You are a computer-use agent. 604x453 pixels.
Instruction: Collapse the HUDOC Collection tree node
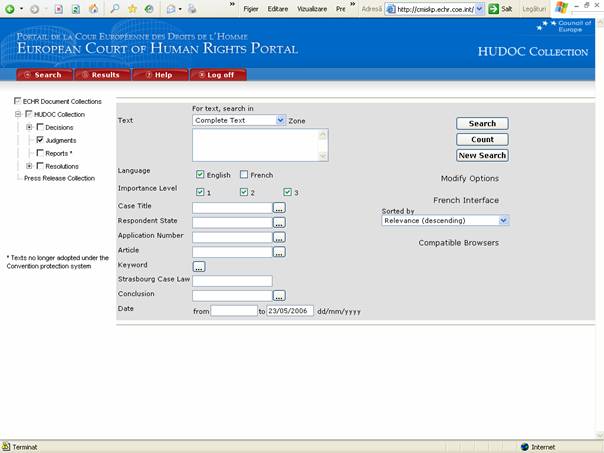[x=18, y=114]
